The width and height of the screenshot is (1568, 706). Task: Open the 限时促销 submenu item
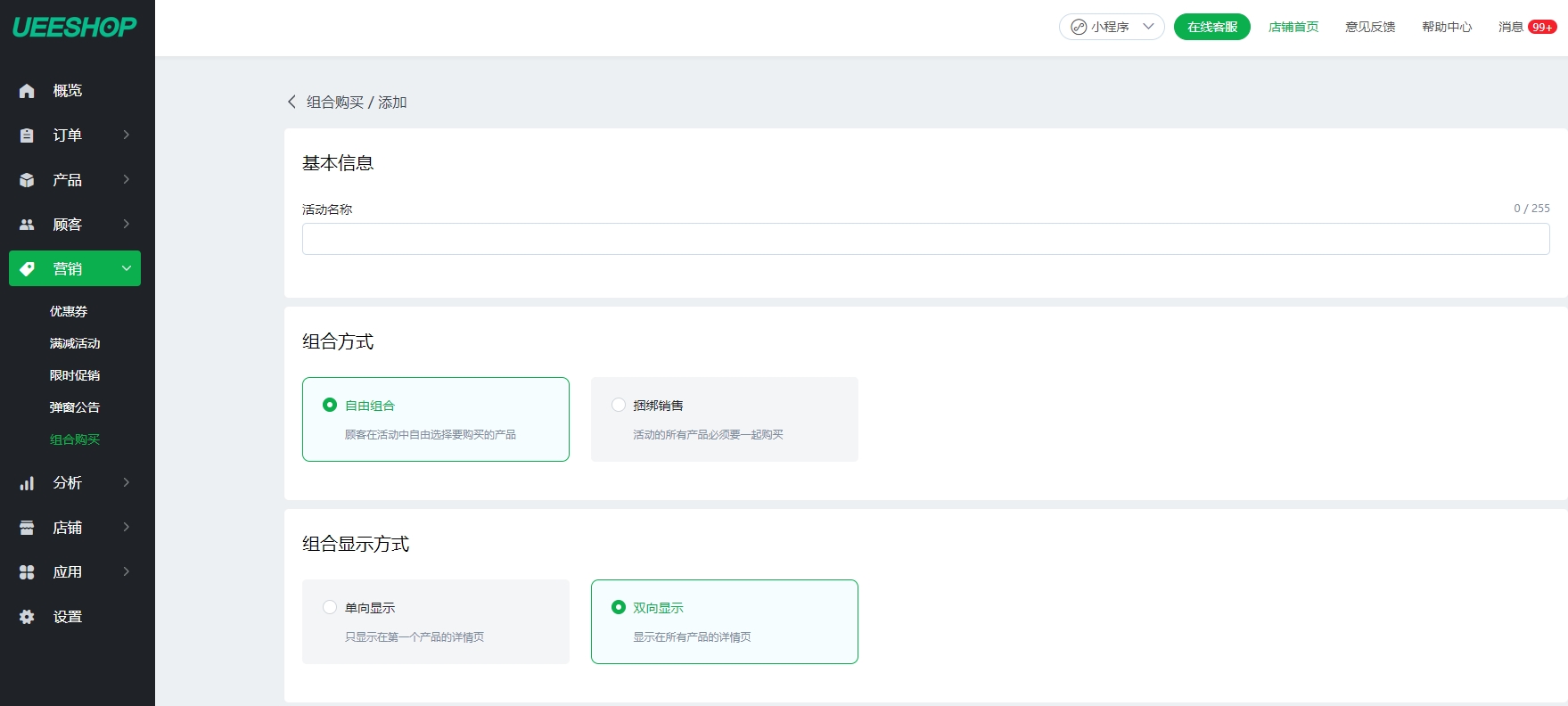click(x=75, y=375)
